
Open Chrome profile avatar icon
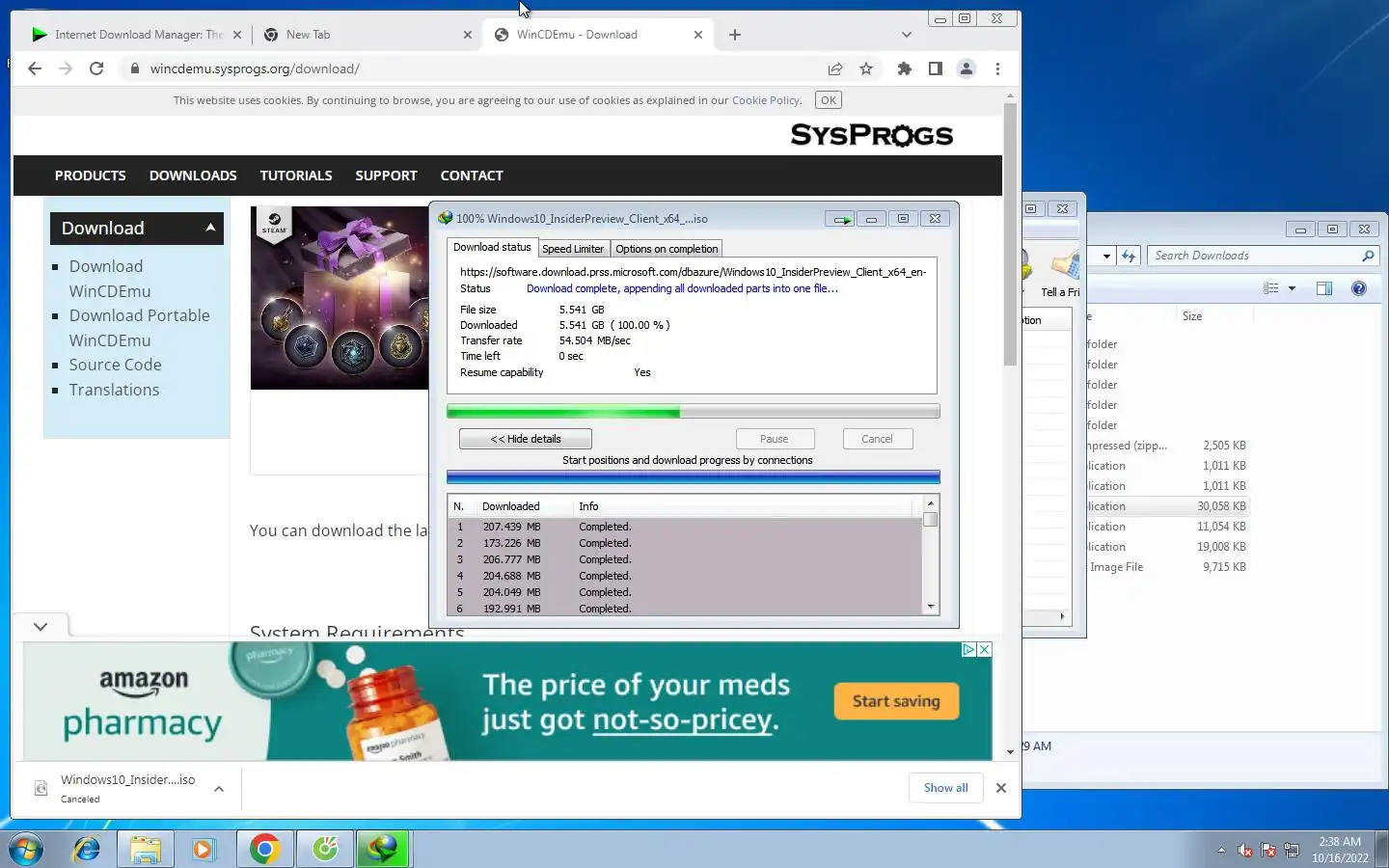point(966,68)
